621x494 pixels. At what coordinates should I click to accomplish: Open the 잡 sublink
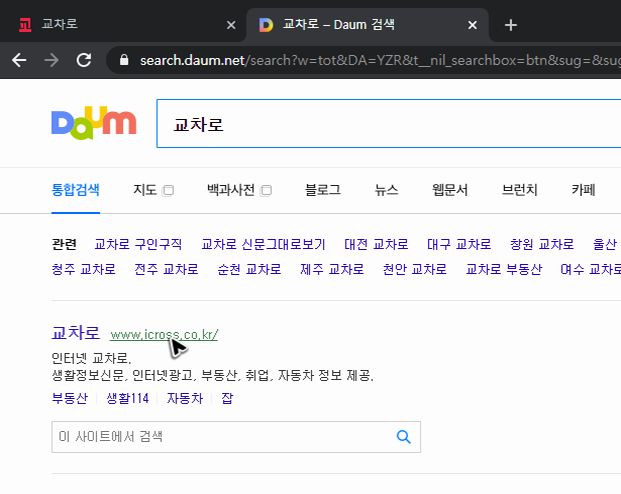227,398
